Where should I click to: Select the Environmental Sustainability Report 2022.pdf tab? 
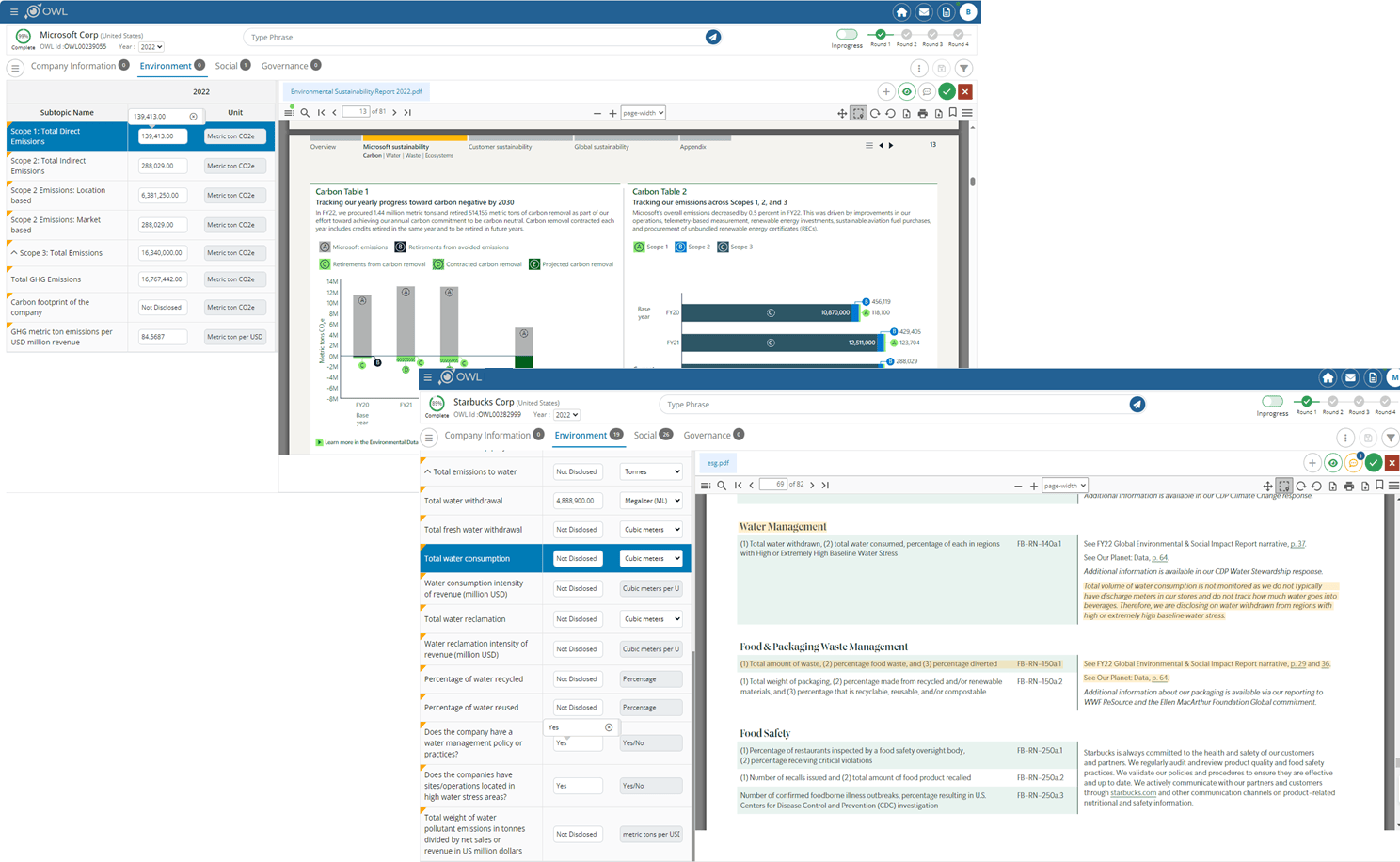(x=356, y=91)
